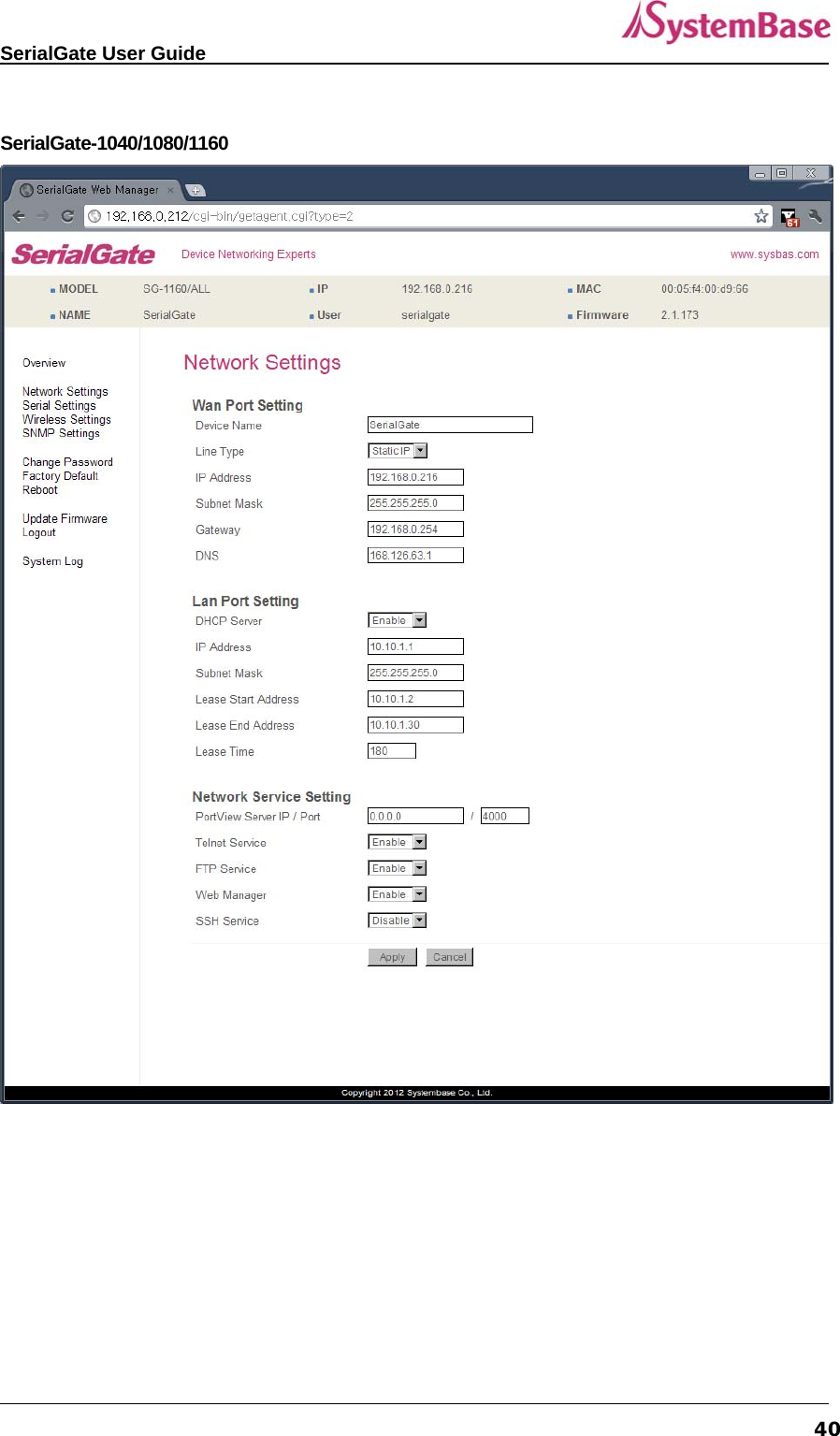Open the SSH Service dropdown
The height and width of the screenshot is (1436, 840).
click(x=398, y=921)
